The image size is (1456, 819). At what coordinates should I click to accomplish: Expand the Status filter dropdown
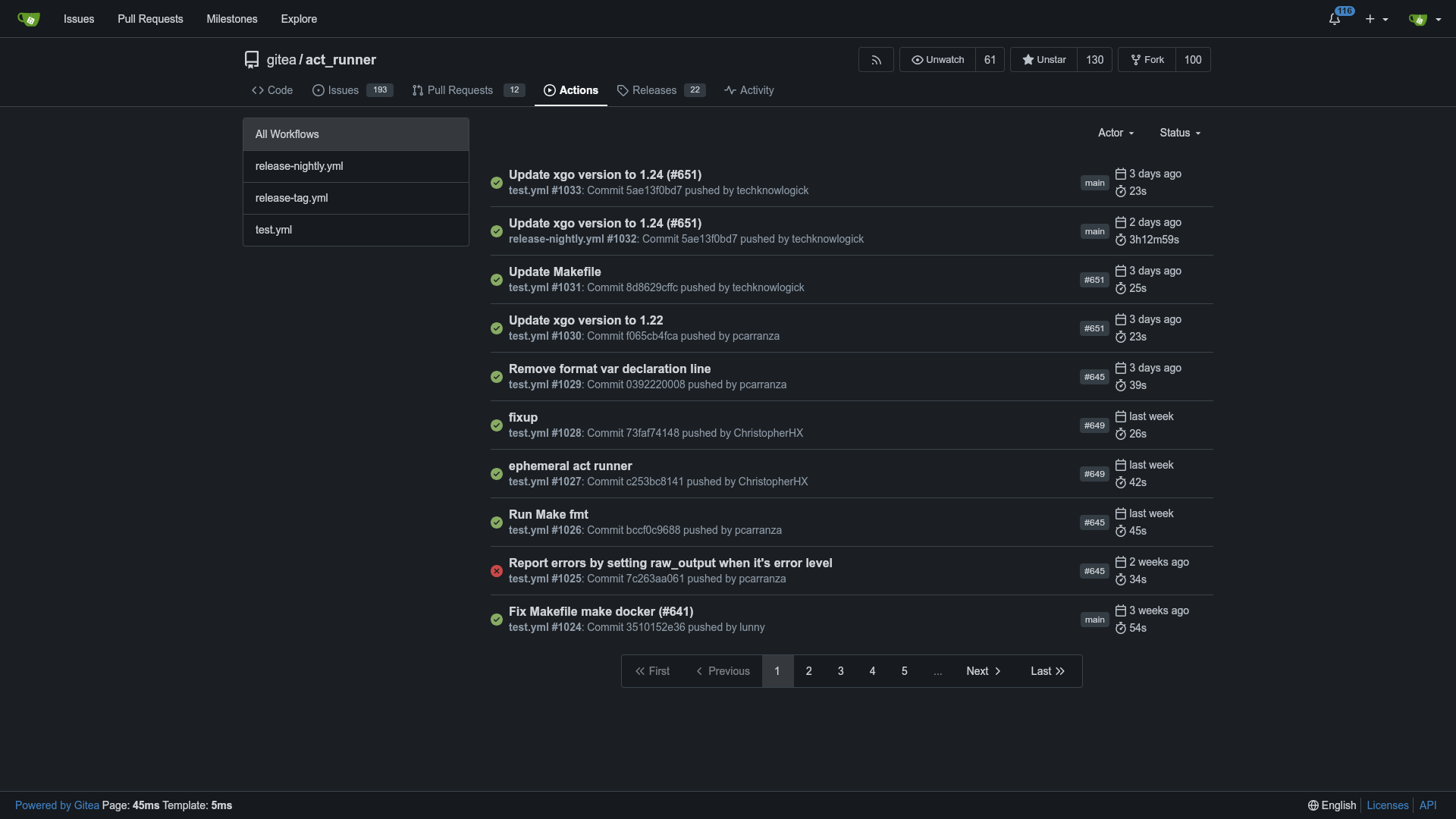click(1180, 133)
